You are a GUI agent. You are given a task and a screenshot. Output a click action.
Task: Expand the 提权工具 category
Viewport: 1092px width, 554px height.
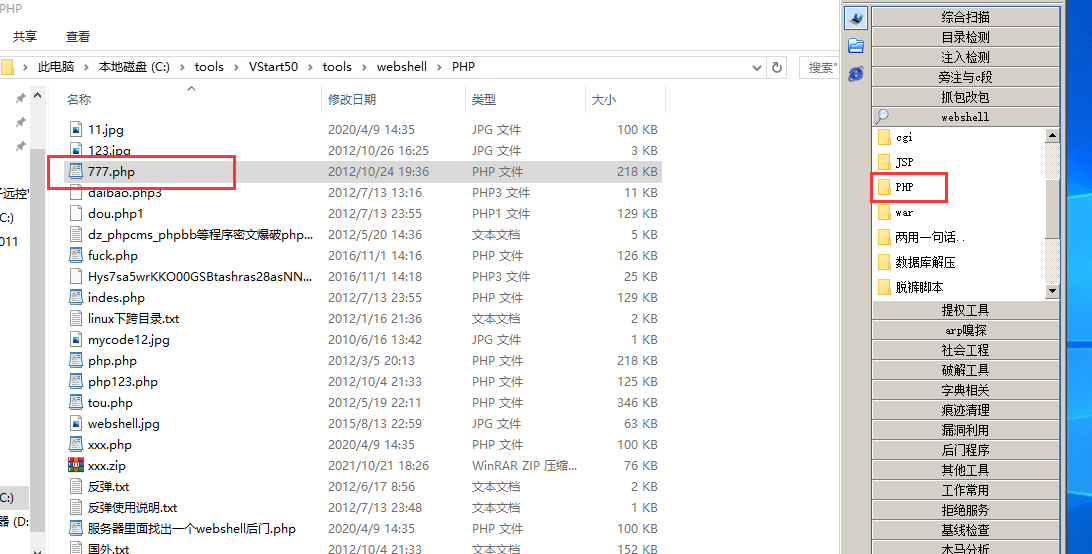[965, 310]
